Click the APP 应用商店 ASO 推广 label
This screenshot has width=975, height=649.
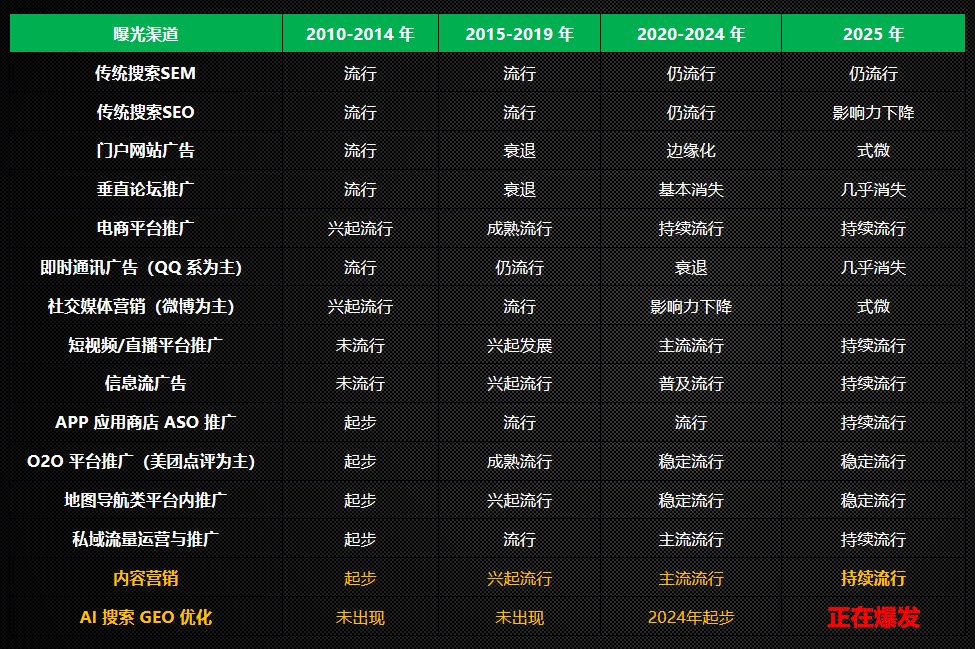[145, 422]
